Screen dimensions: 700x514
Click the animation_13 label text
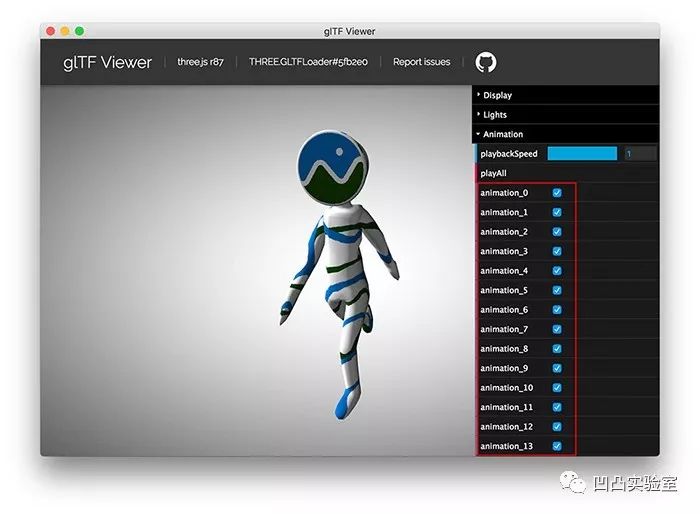tap(506, 446)
